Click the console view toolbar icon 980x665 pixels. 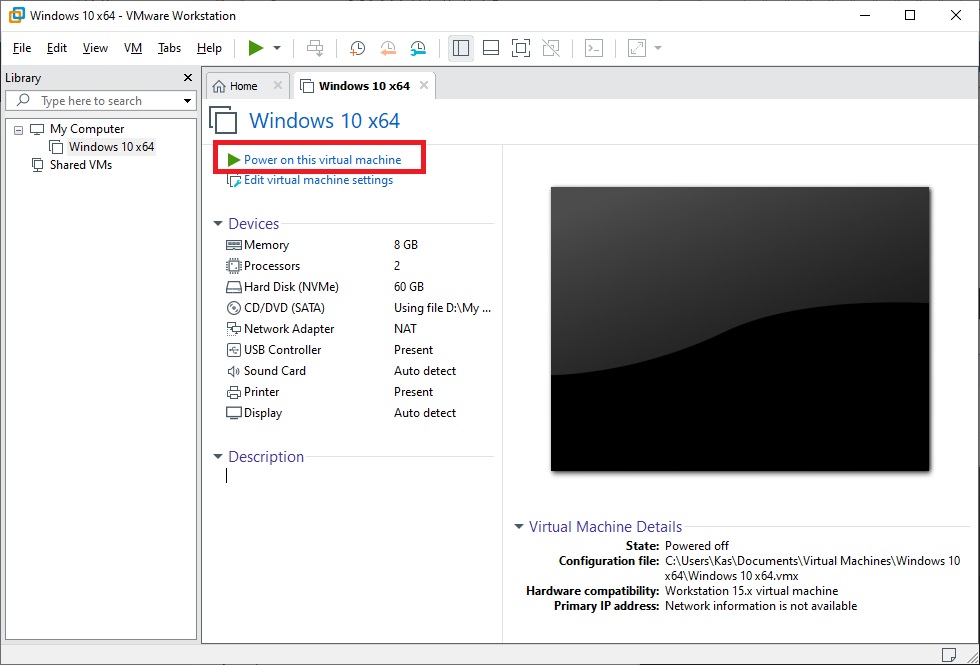(x=594, y=48)
